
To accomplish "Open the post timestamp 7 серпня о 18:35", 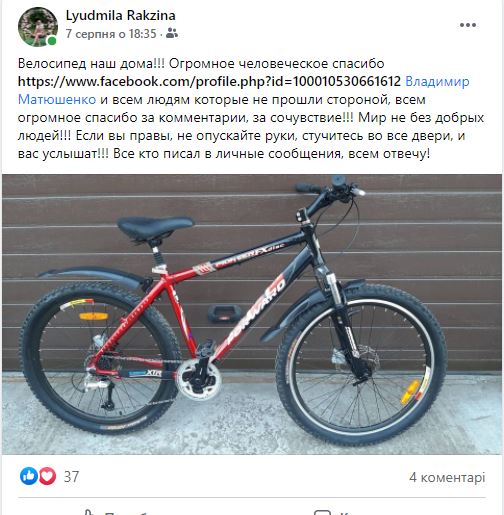I will click(x=111, y=34).
